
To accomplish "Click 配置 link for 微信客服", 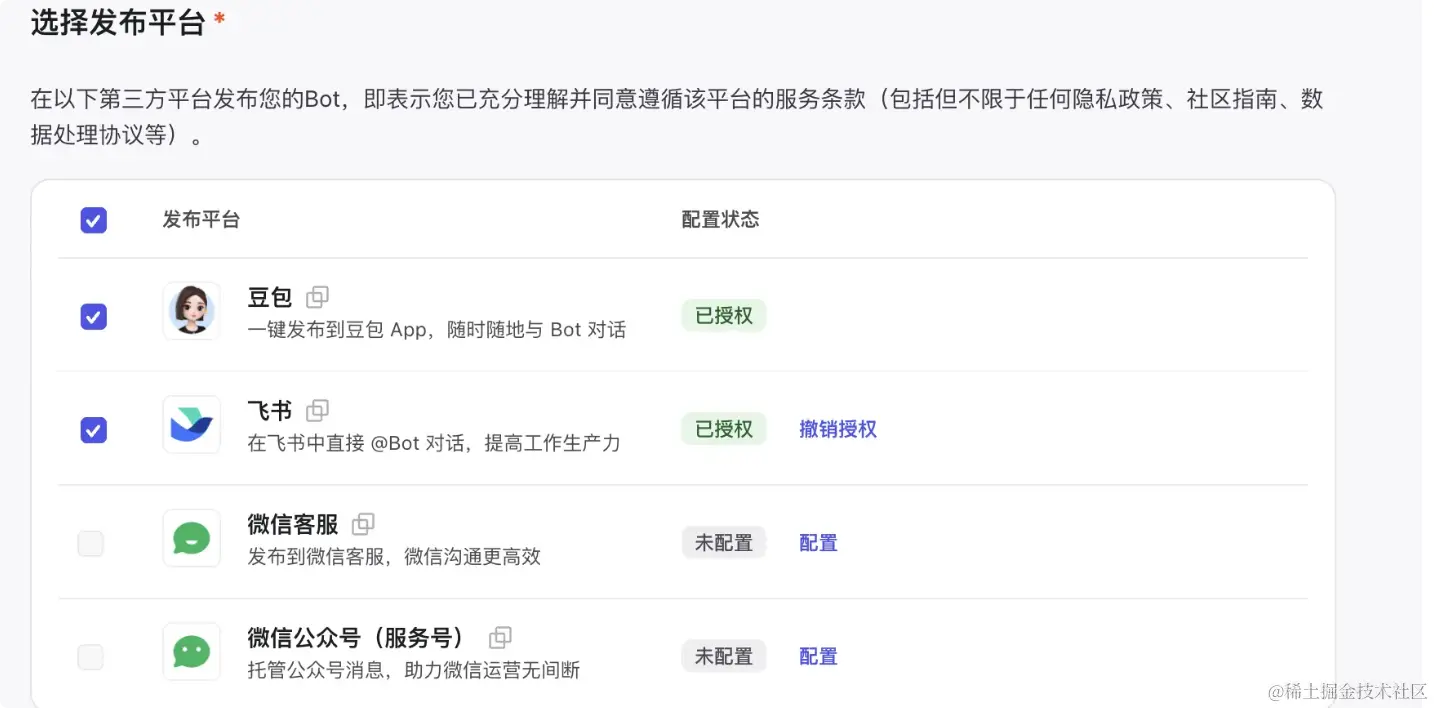I will (x=818, y=543).
